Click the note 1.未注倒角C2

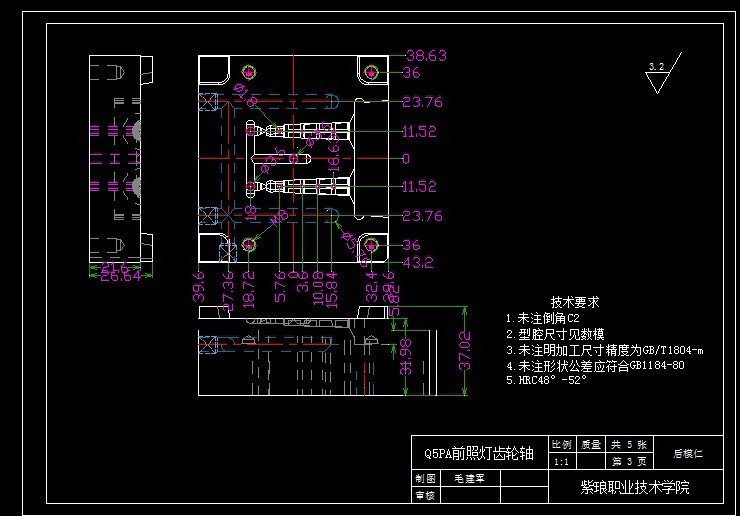coord(542,318)
